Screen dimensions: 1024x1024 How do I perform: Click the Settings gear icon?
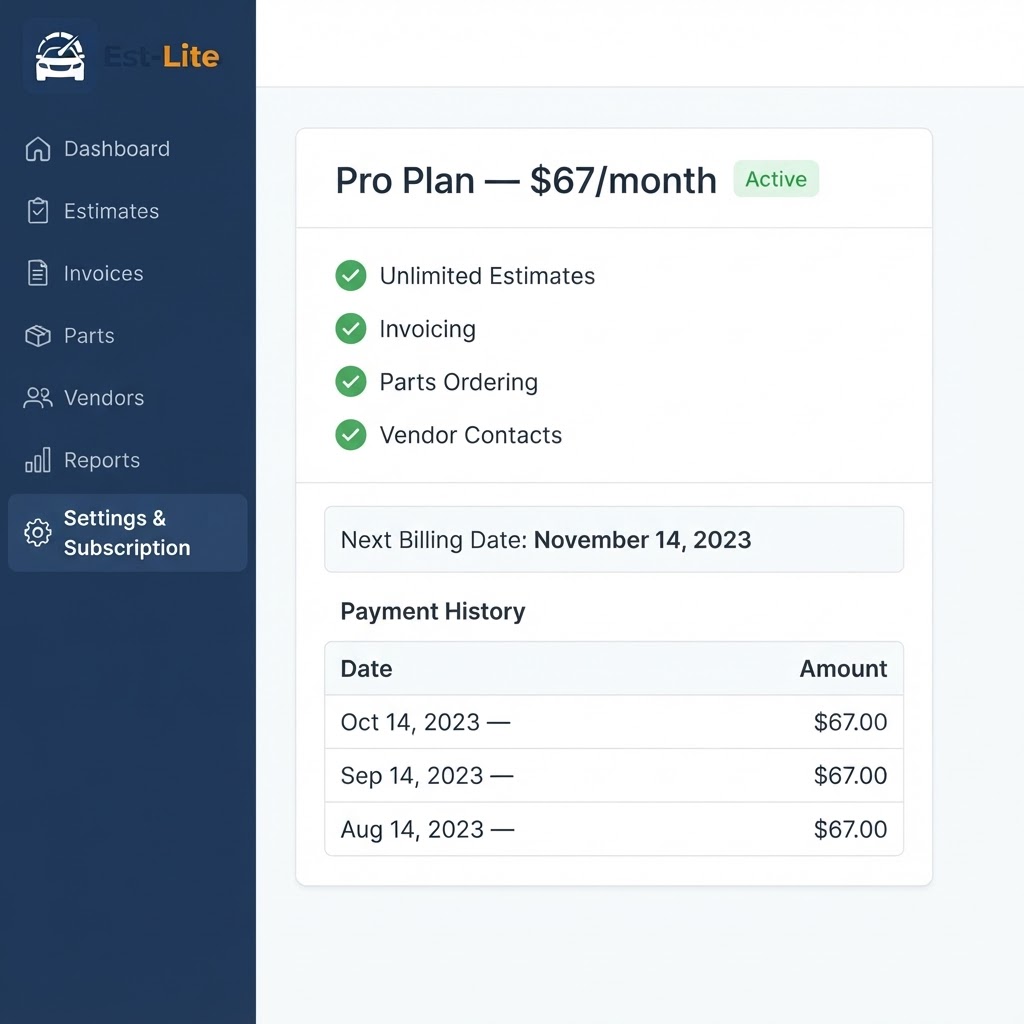(38, 533)
